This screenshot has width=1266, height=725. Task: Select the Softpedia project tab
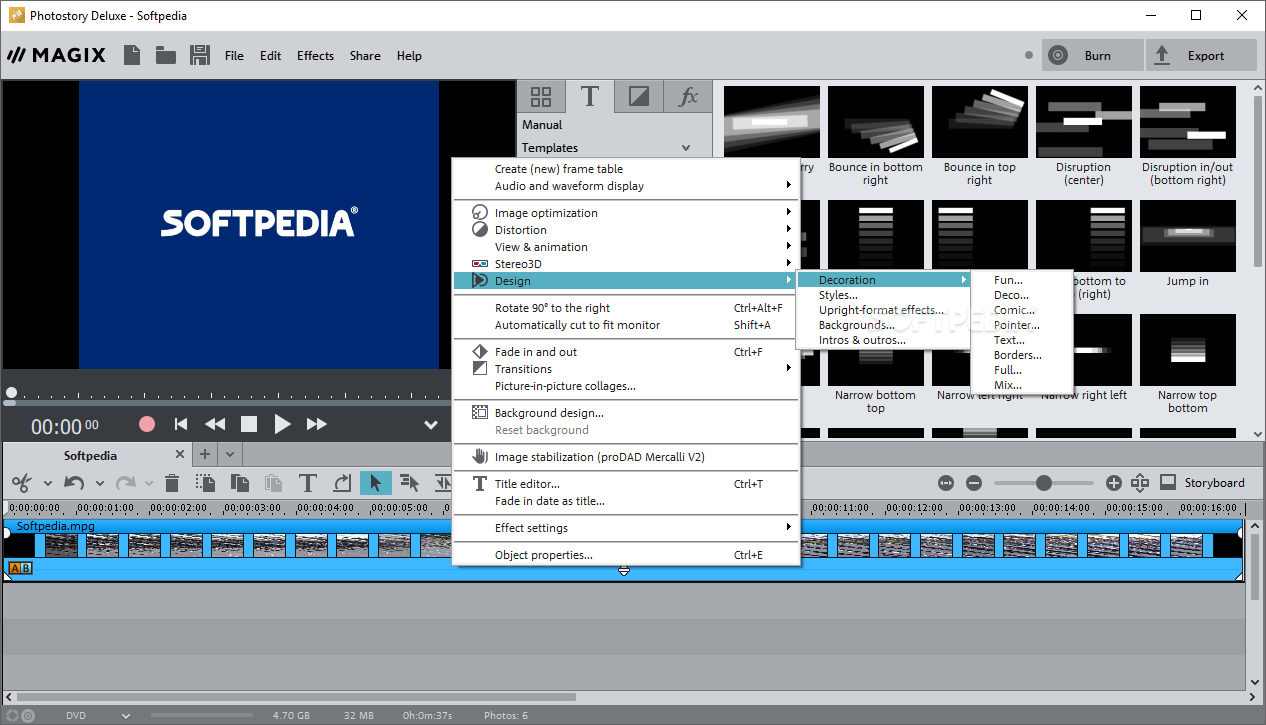[90, 455]
